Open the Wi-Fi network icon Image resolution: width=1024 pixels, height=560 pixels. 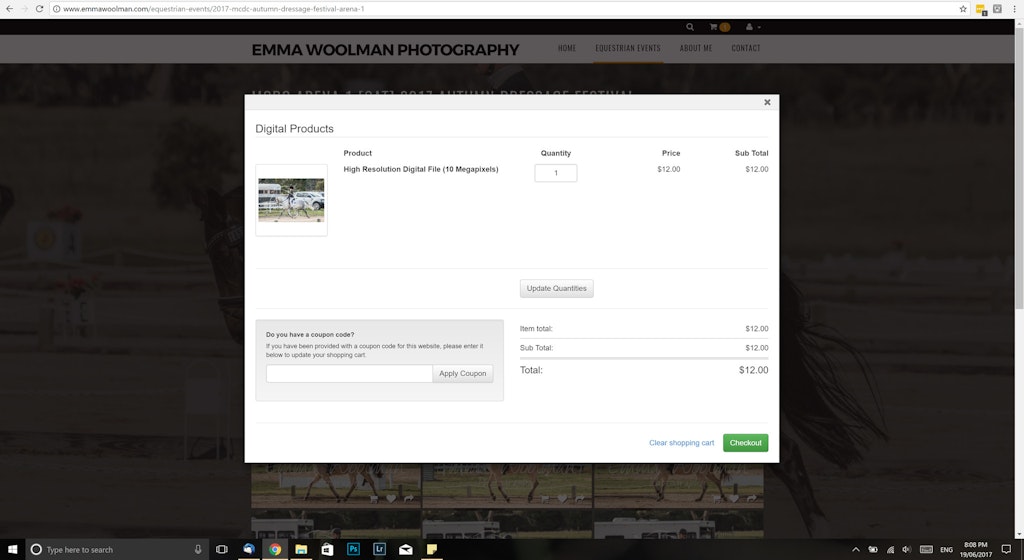(890, 550)
